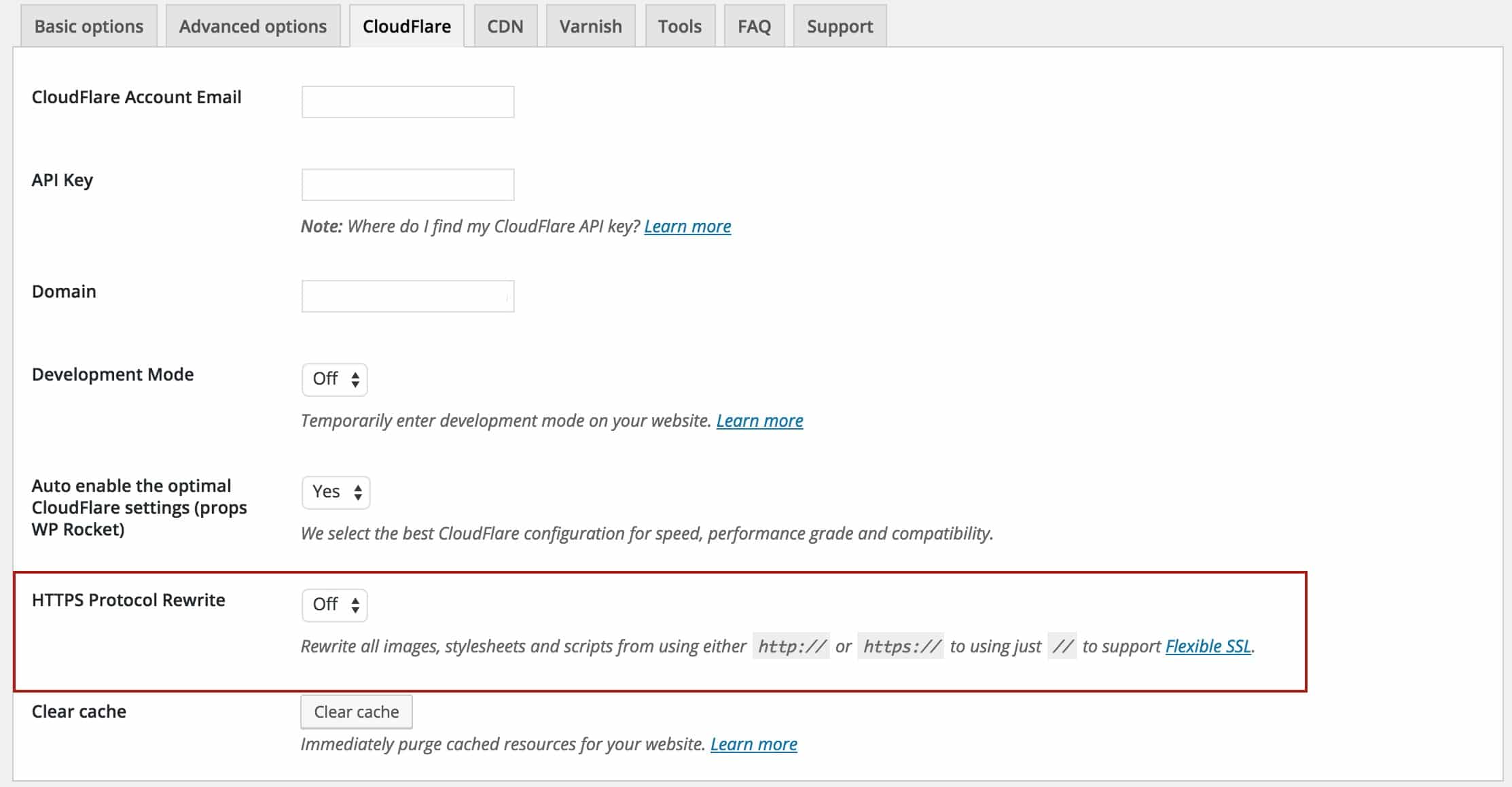Click the stepper arrows on the Development Mode selector
1512x787 pixels.
(x=354, y=379)
